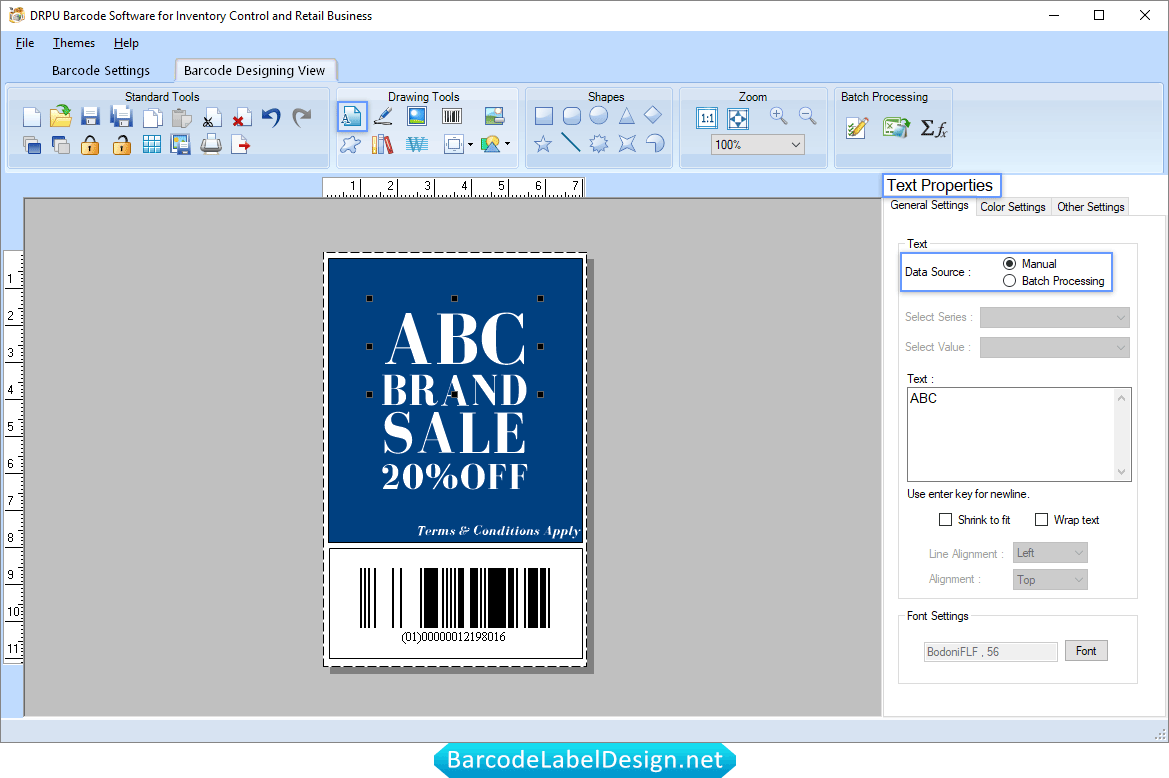Toggle the grid icon in Standard Tools

pos(151,144)
